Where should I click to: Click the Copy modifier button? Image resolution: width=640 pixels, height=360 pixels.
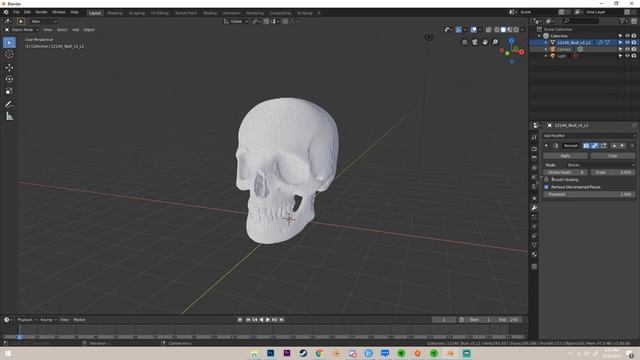click(613, 156)
